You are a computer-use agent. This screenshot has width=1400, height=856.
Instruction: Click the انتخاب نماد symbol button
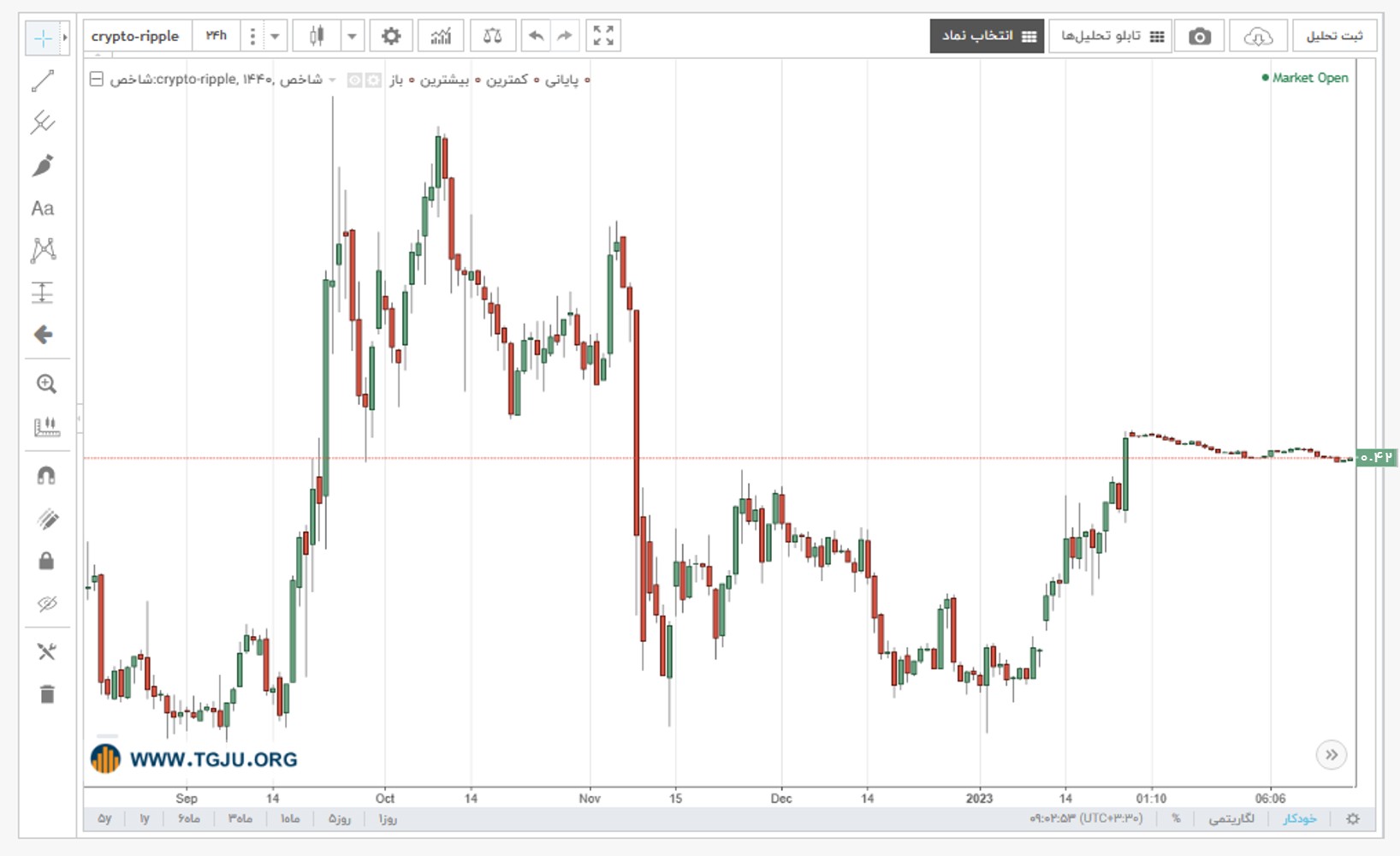click(x=988, y=36)
